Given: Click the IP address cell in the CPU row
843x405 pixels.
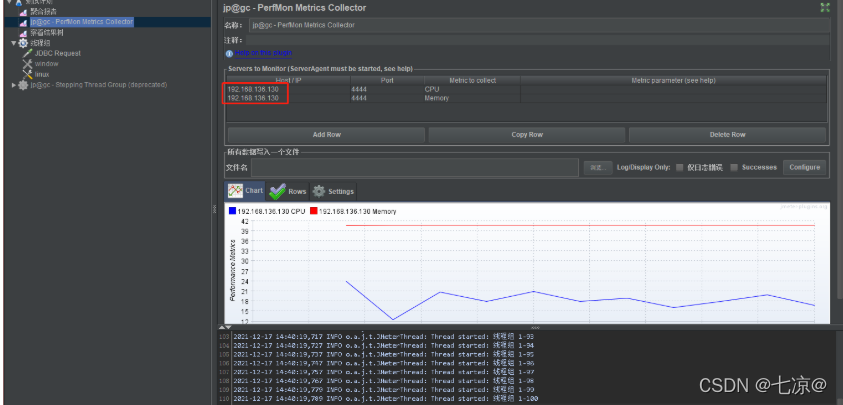Looking at the screenshot, I should coord(288,89).
